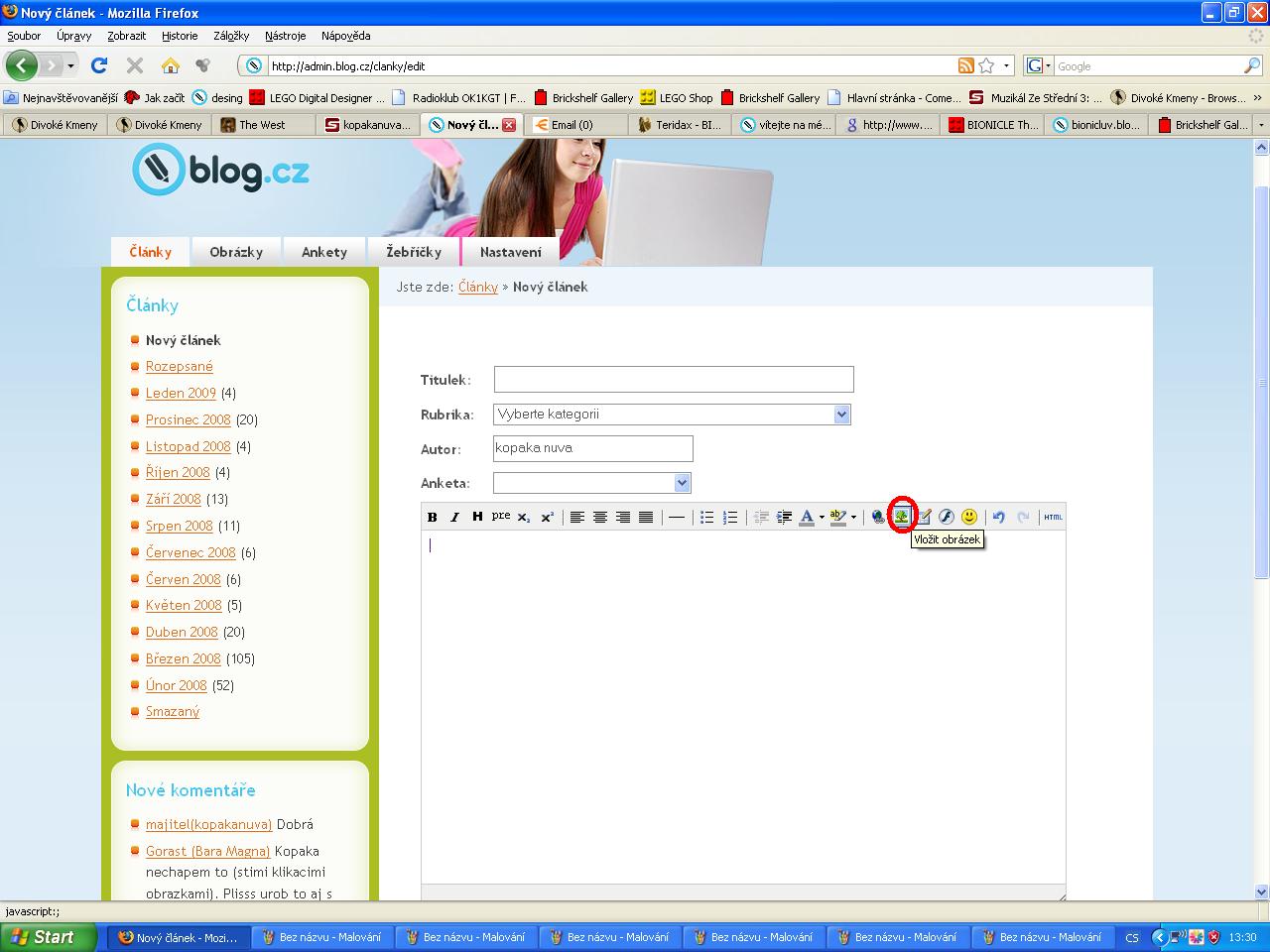Switch to the Obrázky tab
This screenshot has width=1270, height=952.
pos(236,252)
